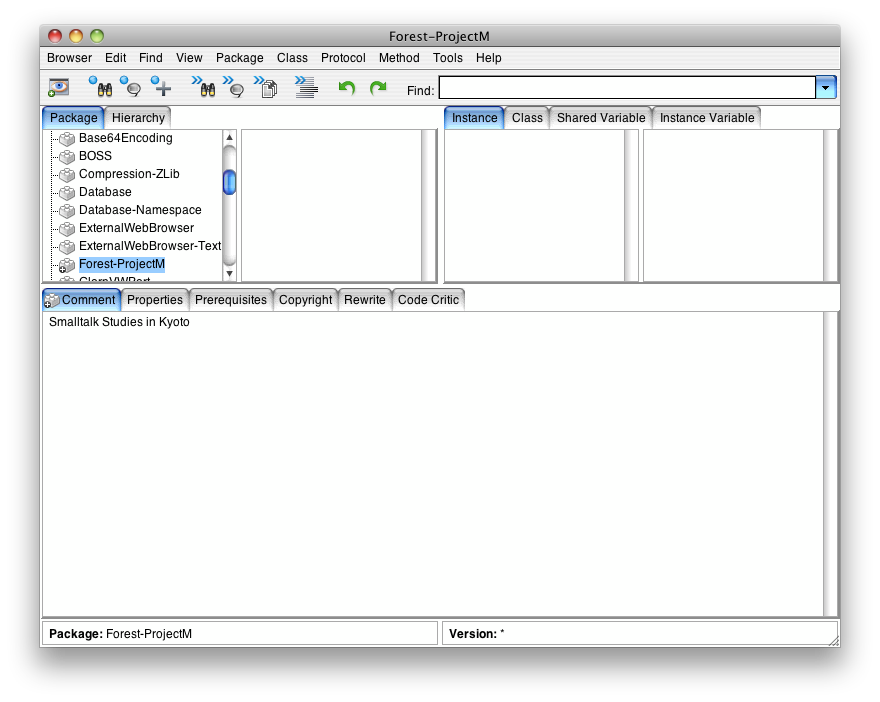The width and height of the screenshot is (880, 702).
Task: Select the BOSS package
Action: 95,156
